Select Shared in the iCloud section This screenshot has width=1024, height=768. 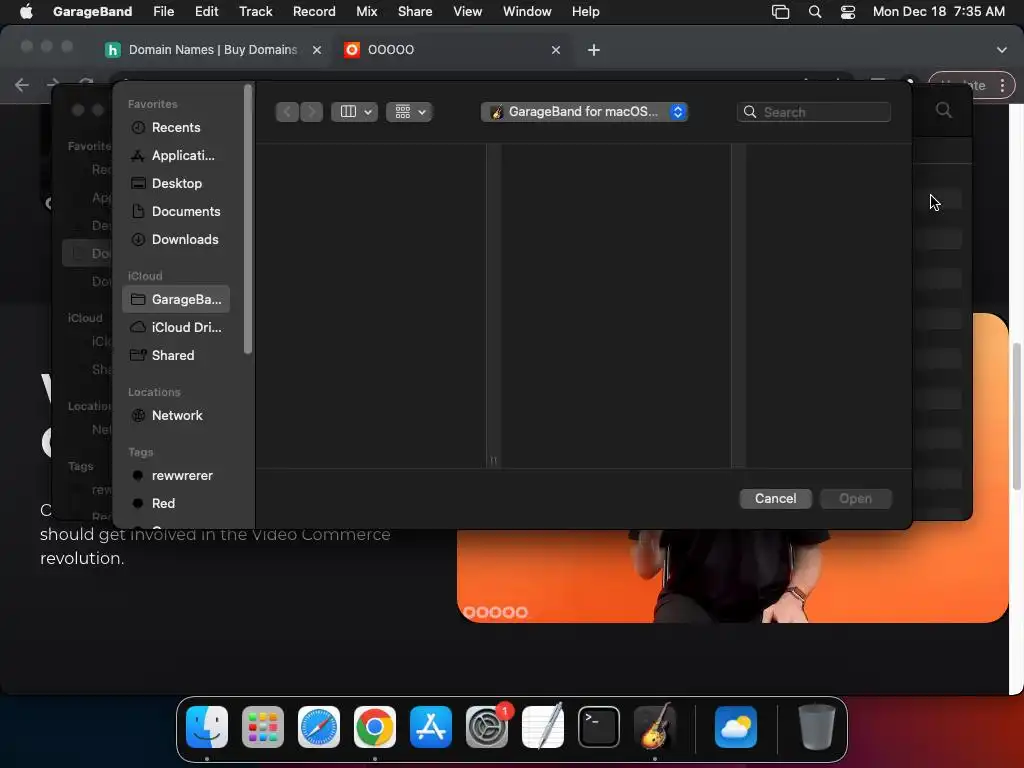[x=176, y=355]
